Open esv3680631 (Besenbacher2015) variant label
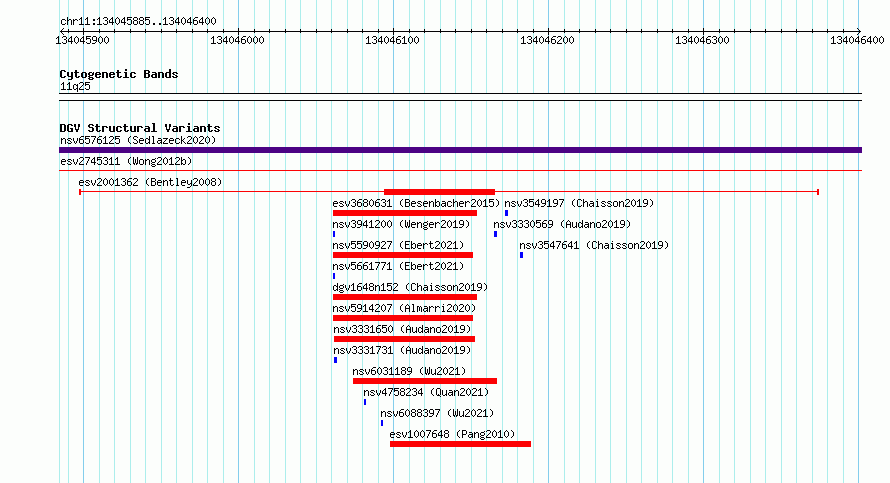 (416, 203)
